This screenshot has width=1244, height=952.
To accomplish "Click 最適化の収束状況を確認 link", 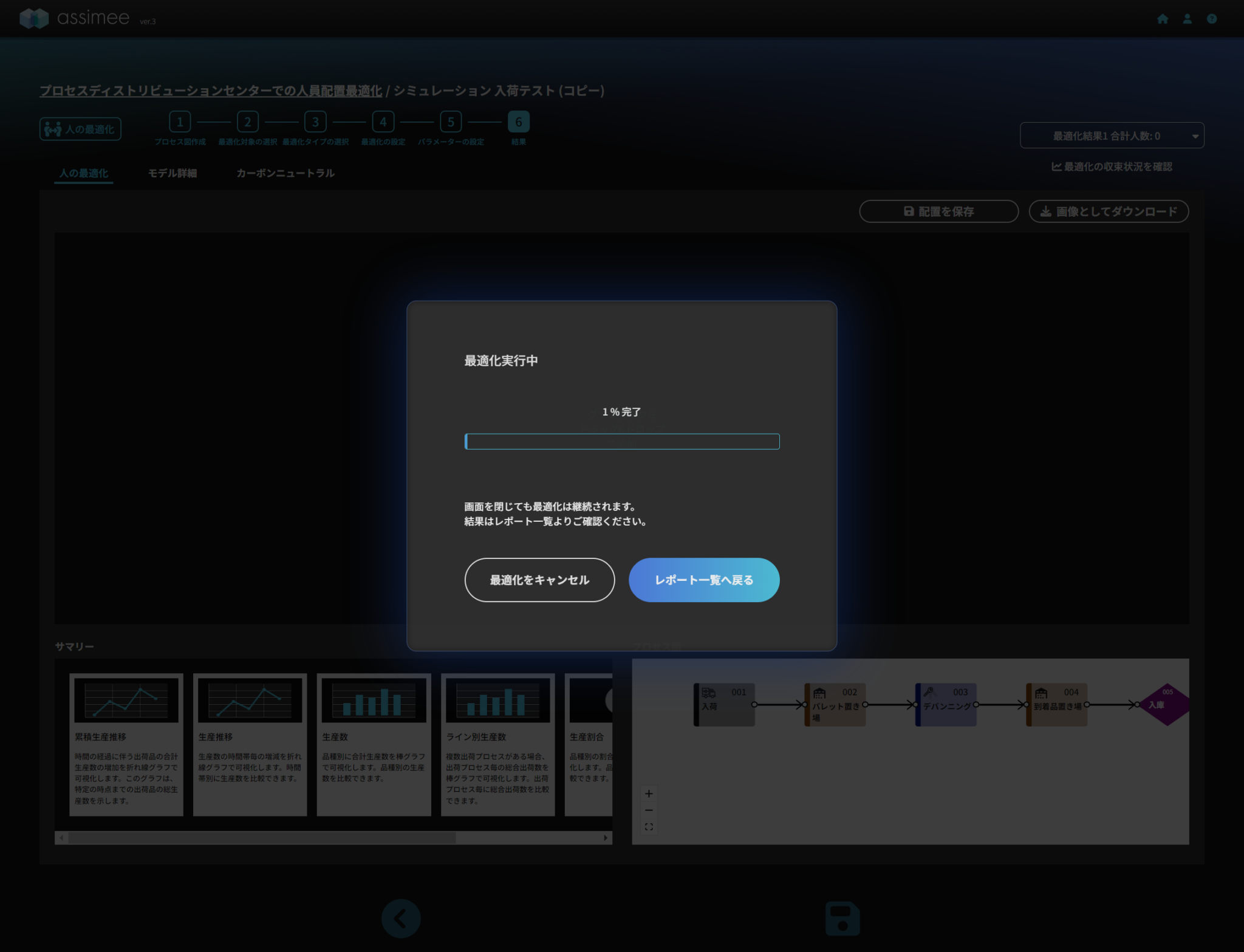I will pos(1112,166).
